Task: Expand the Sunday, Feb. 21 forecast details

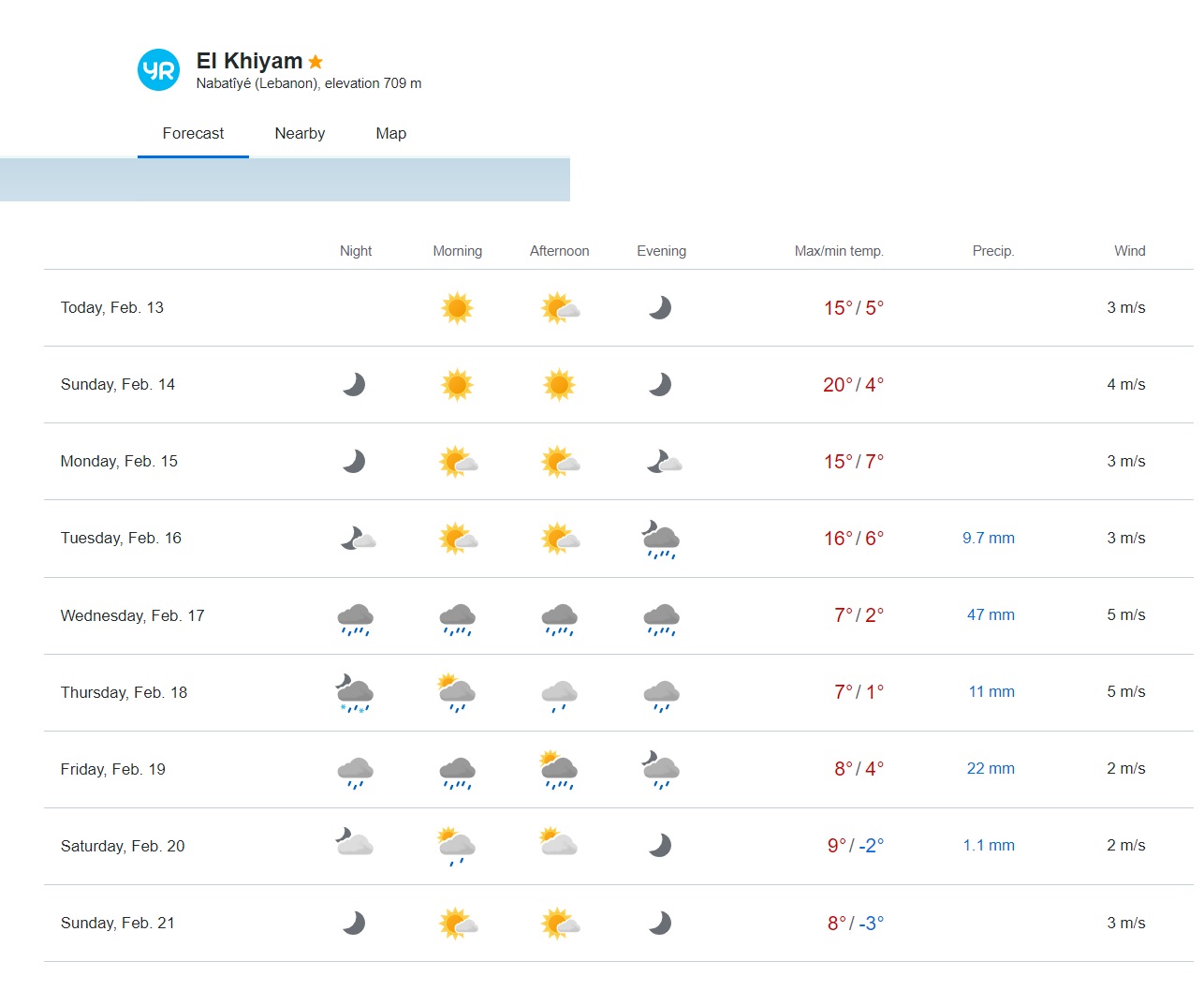Action: click(117, 923)
